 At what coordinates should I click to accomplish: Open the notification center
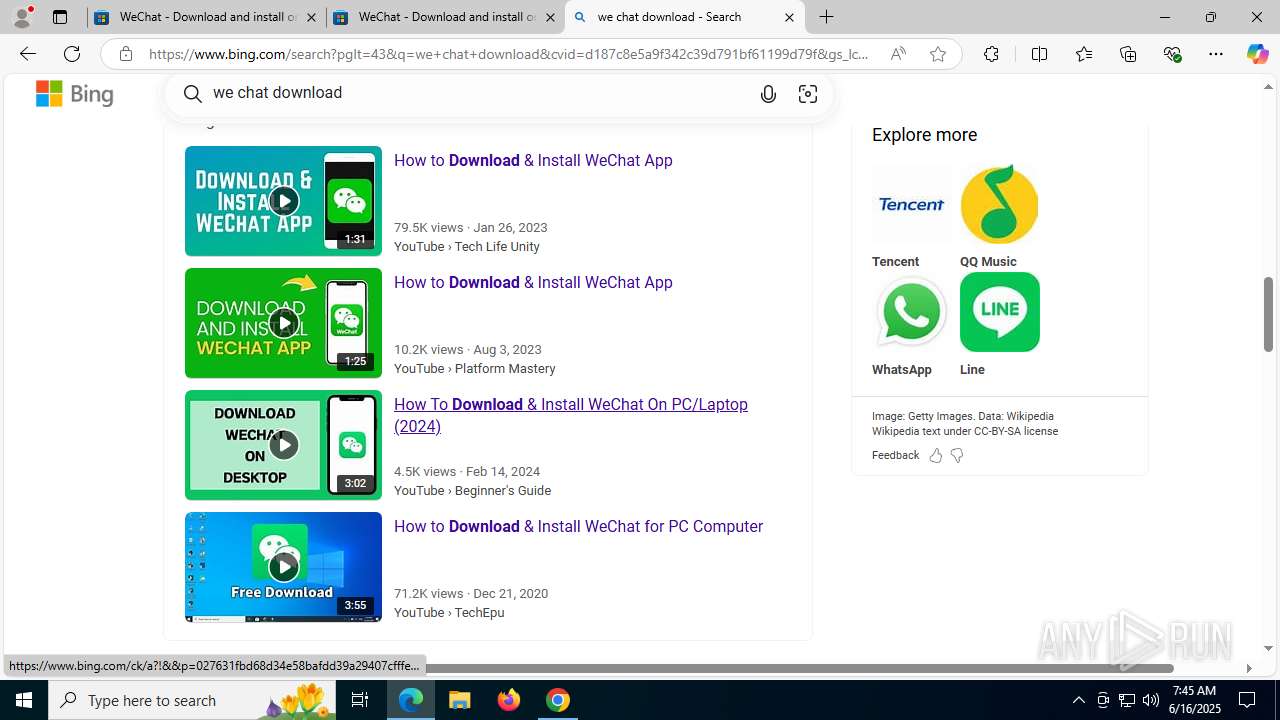point(1247,700)
